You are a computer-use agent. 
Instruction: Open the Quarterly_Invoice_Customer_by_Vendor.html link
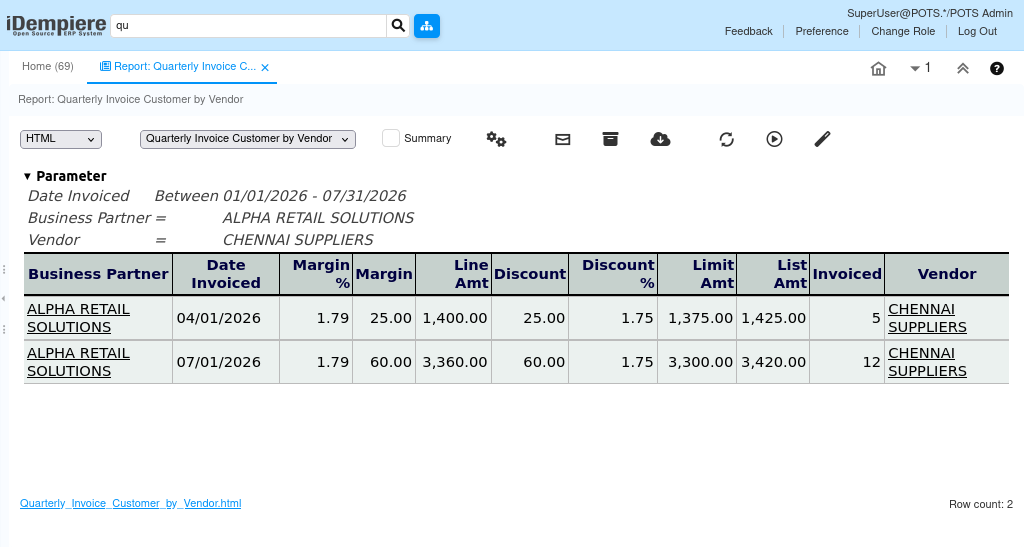131,503
